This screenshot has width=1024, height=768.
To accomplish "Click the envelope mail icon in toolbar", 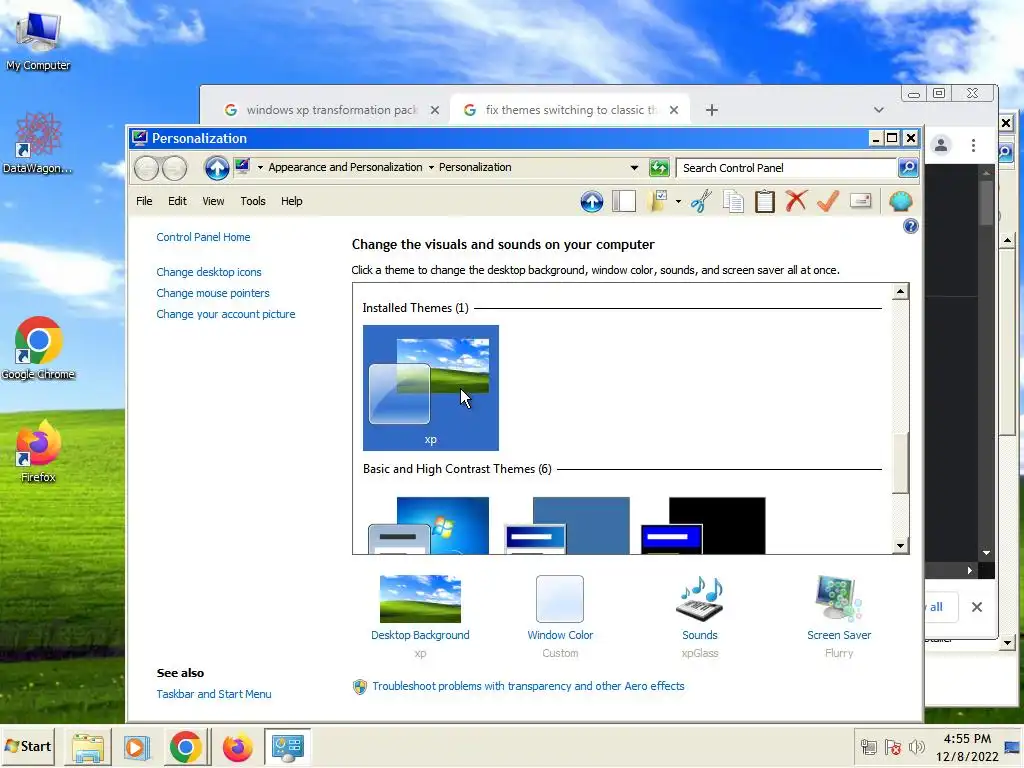I will click(861, 201).
